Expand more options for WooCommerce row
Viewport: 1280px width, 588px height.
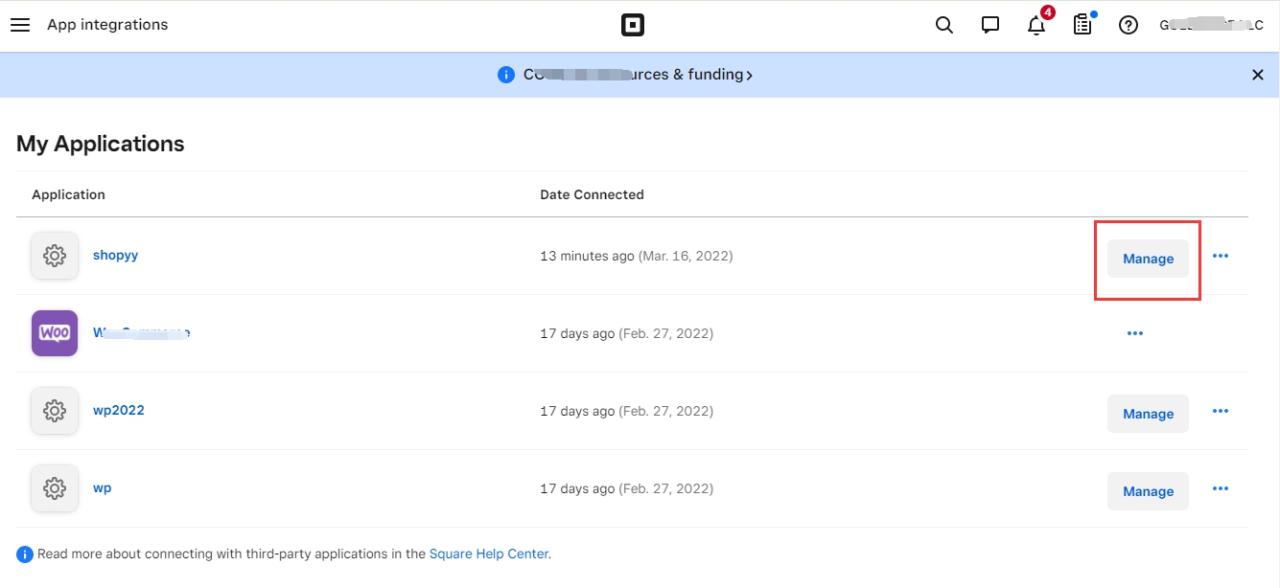coord(1134,334)
